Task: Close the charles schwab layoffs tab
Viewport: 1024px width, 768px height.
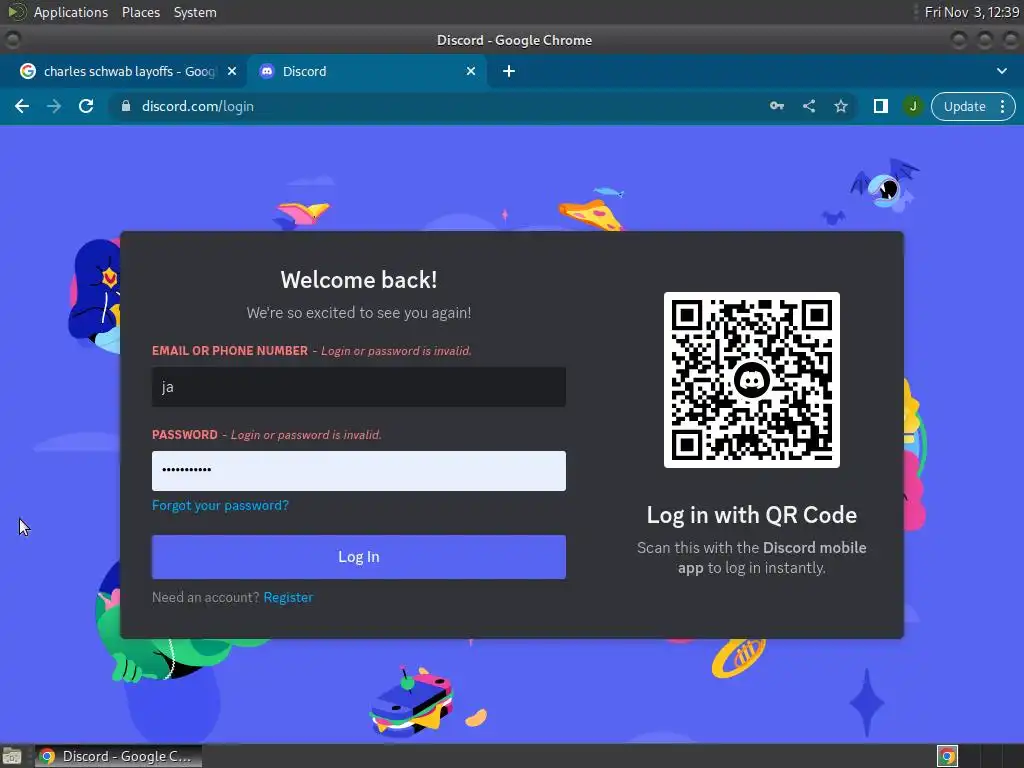Action: [x=232, y=71]
